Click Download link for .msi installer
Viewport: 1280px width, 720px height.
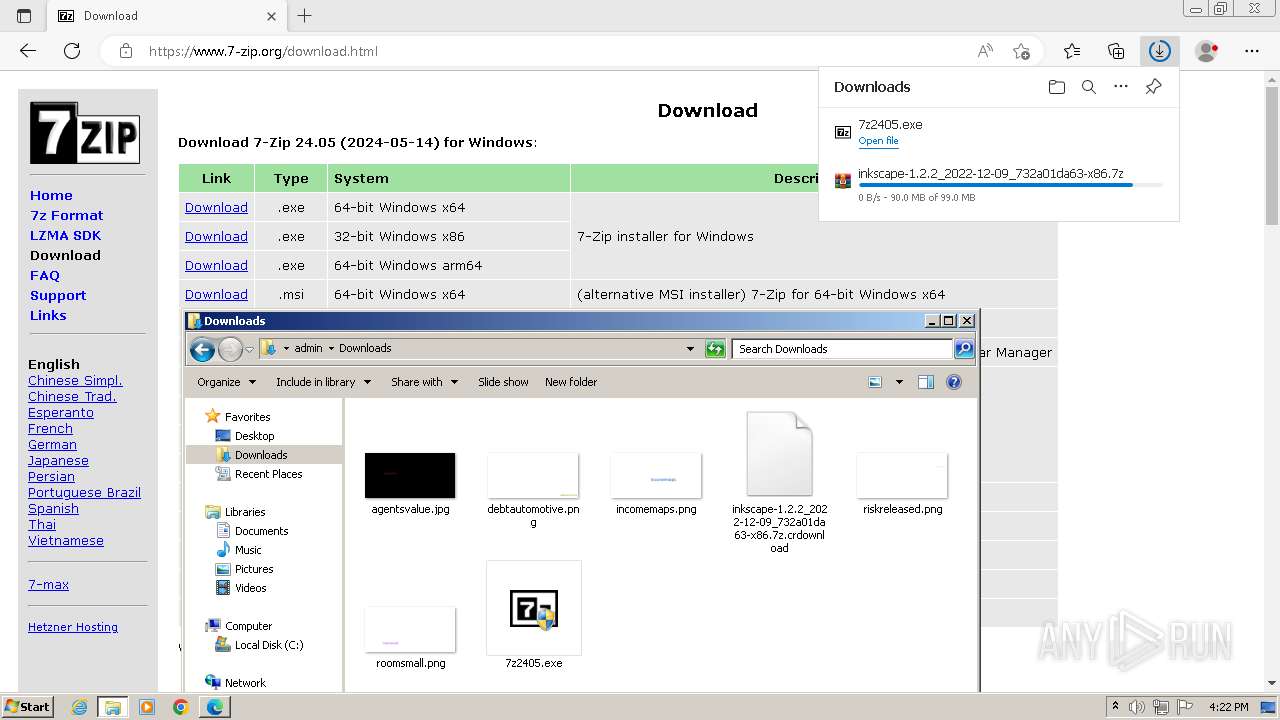tap(216, 295)
